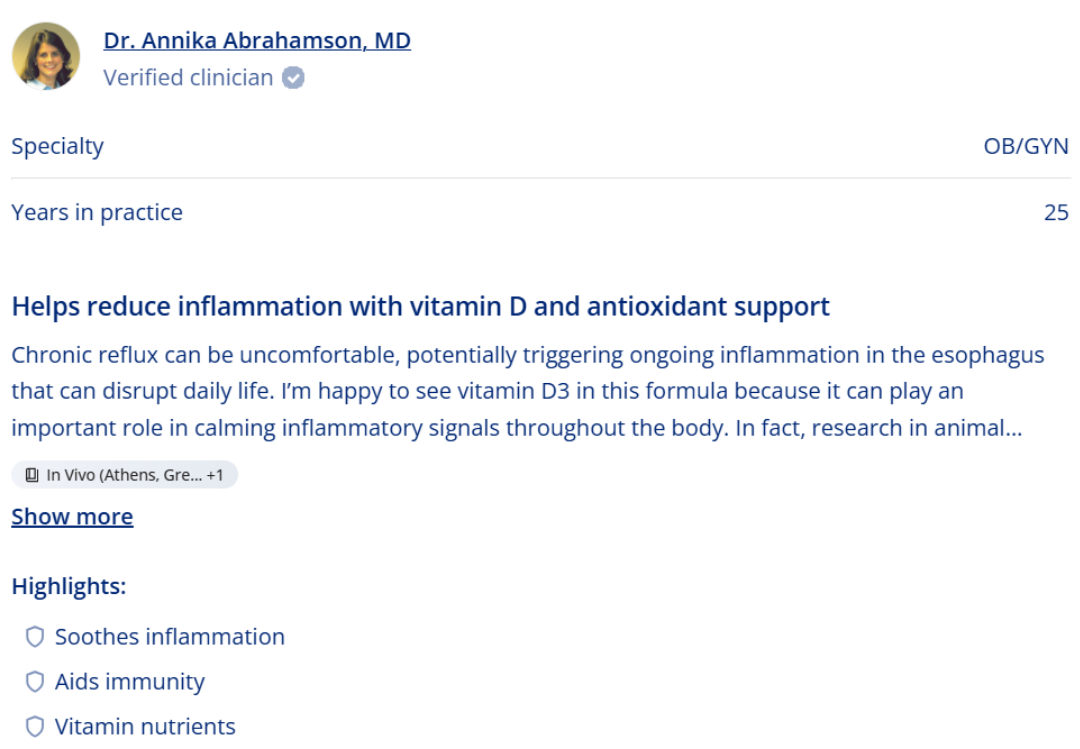Click the shield icon beside Aids immunity
Screen dimensions: 1080x749
pyautogui.click(x=34, y=681)
